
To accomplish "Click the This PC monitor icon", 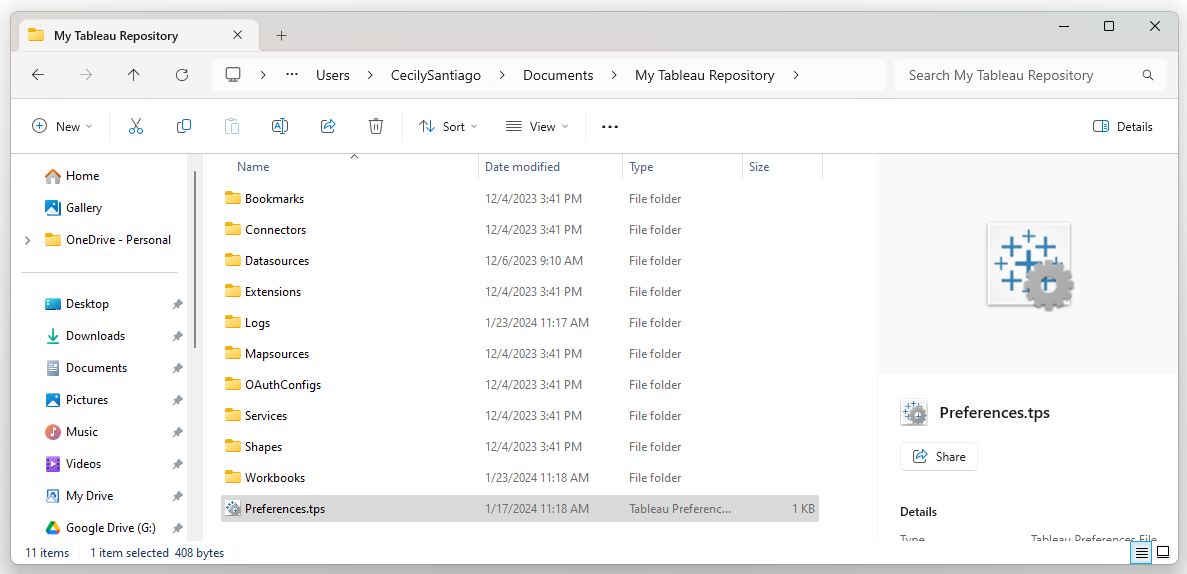I will [x=233, y=75].
